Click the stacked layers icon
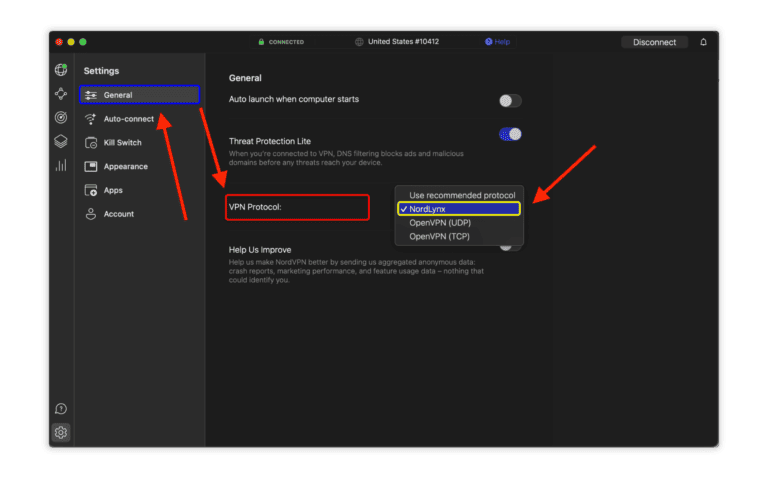 [x=61, y=141]
